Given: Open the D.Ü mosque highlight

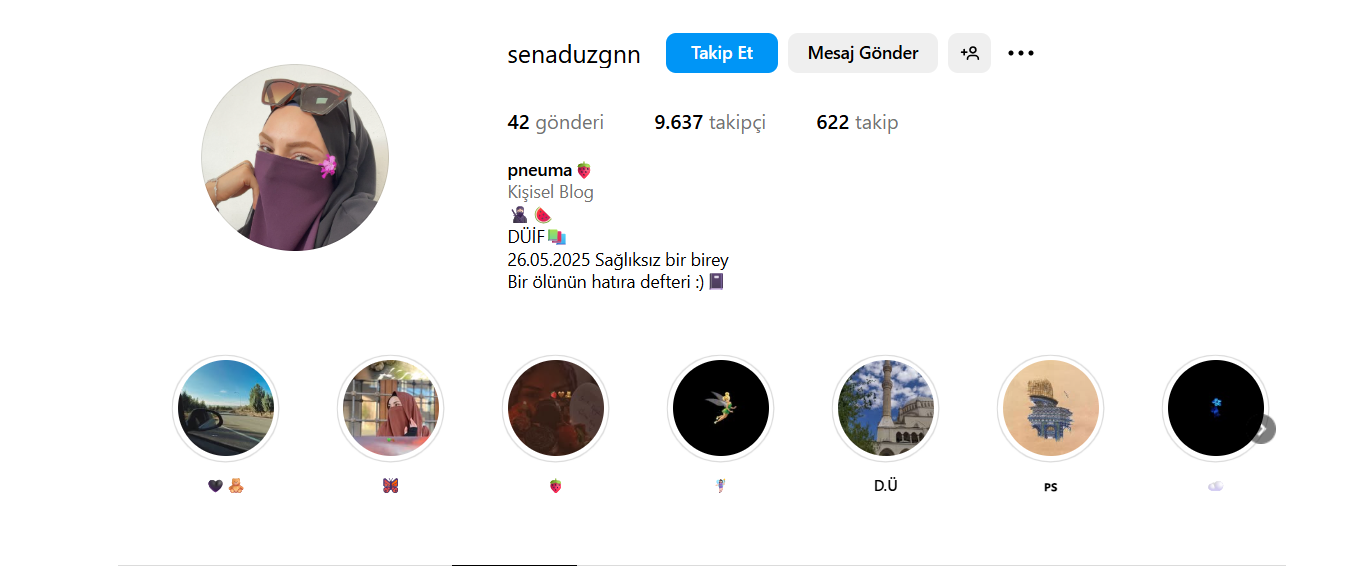Looking at the screenshot, I should click(885, 408).
